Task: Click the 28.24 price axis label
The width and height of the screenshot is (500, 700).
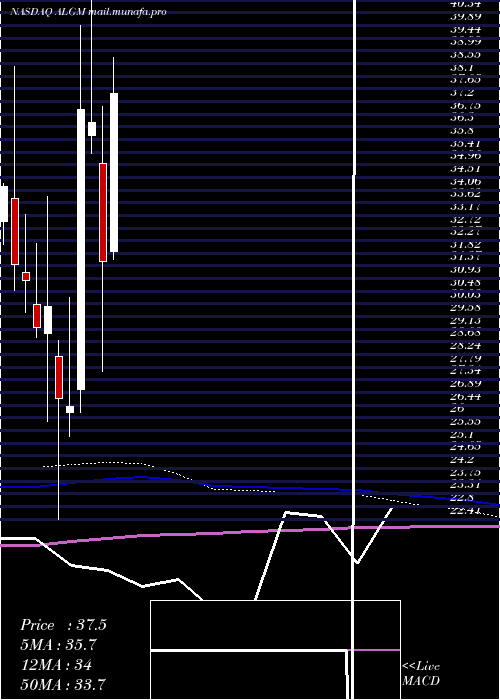Action: [465, 346]
